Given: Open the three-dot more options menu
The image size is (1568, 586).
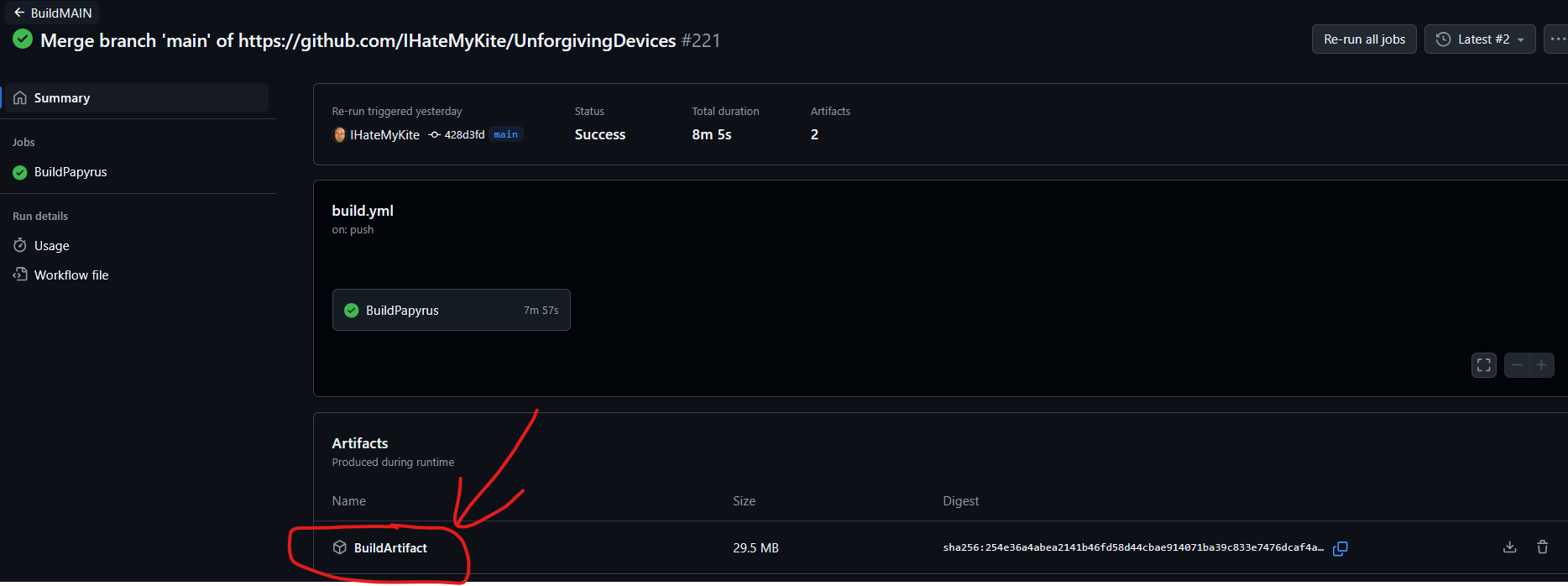Looking at the screenshot, I should click(1557, 39).
